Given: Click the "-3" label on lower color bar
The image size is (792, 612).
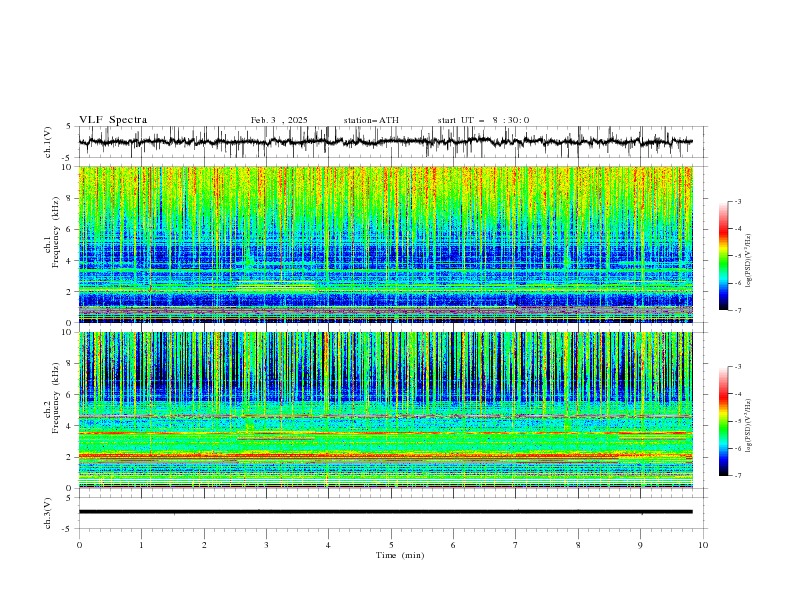Looking at the screenshot, I should pyautogui.click(x=737, y=367).
